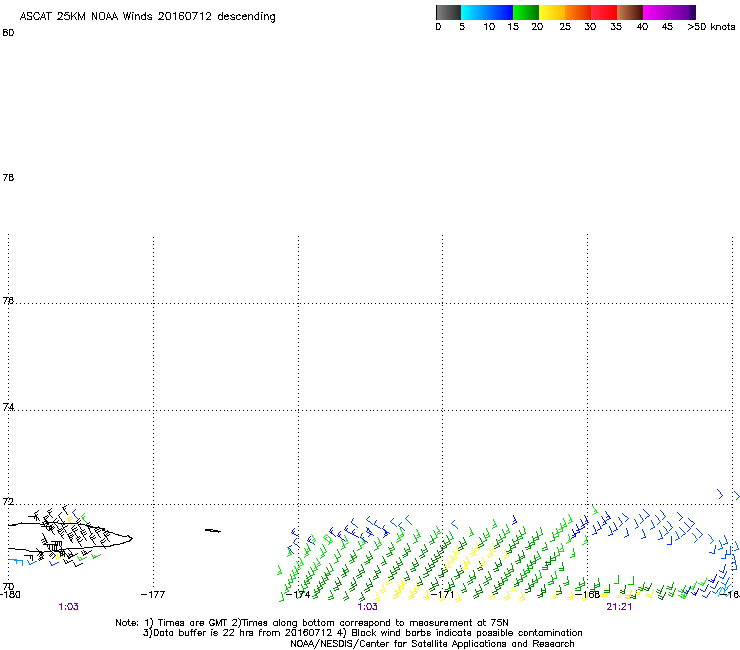
Task: Click the longitude label '-174'
Action: click(298, 594)
